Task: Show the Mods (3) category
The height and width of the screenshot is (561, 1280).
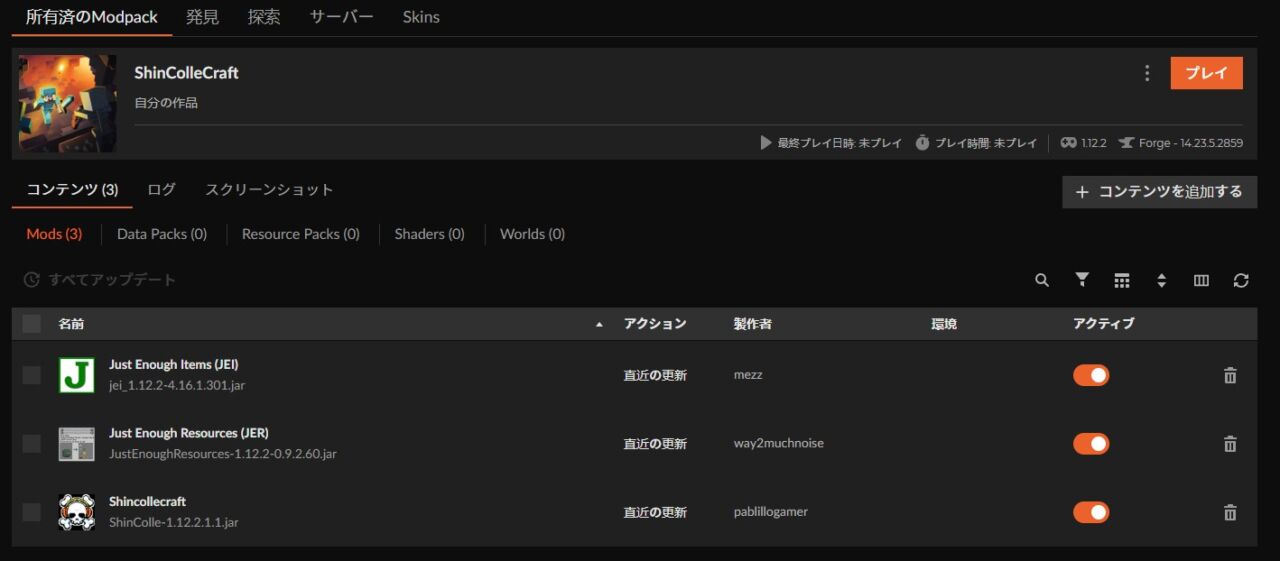Action: coord(54,234)
